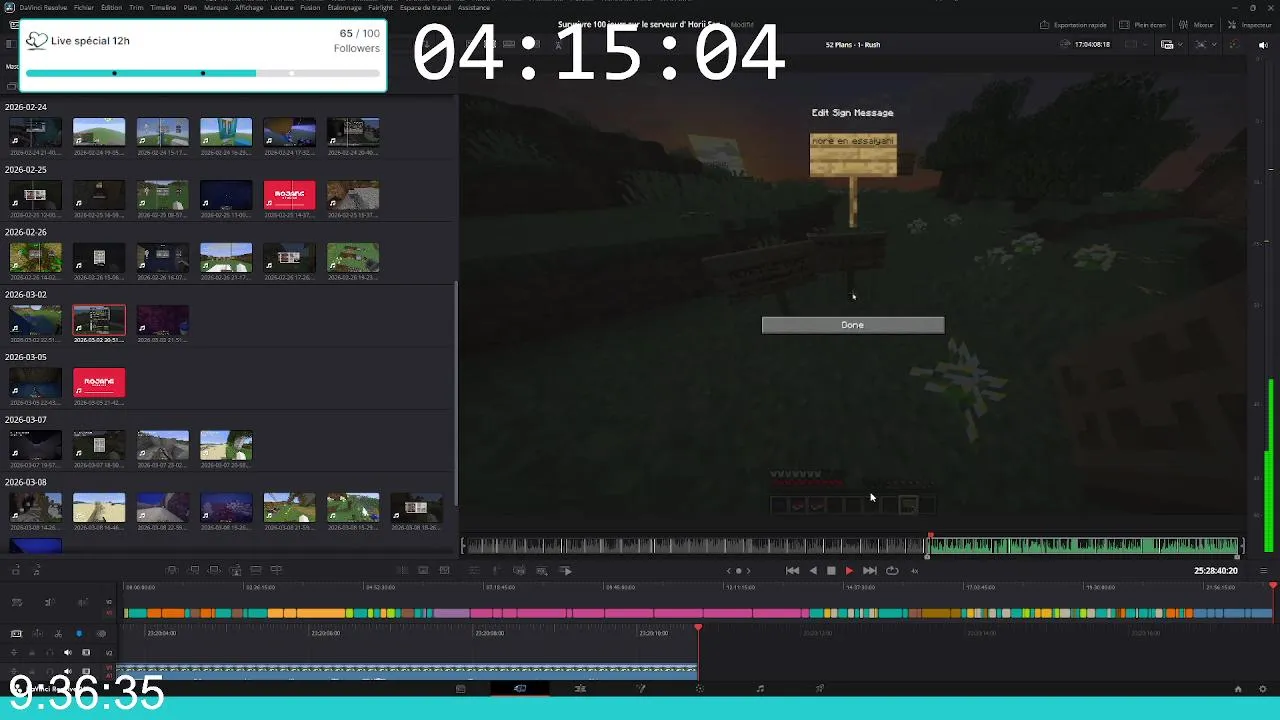Viewport: 1280px width, 720px height.
Task: Click the 2026-02-24 date header
Action: 26,107
